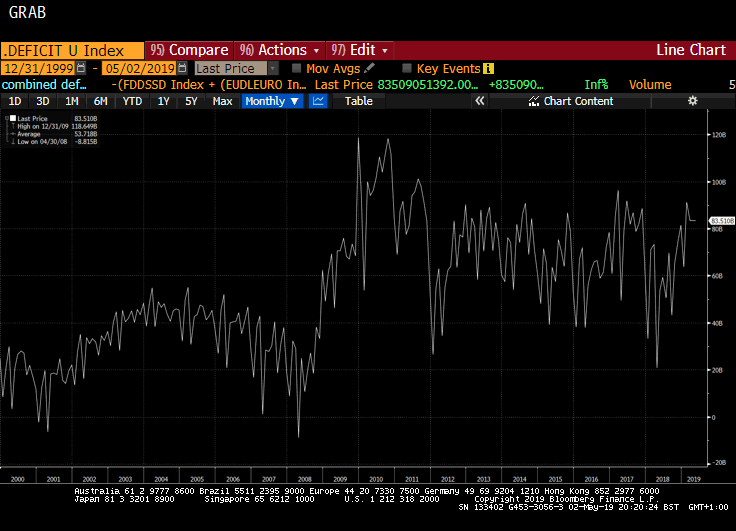736x531 pixels.
Task: Open the Actions dropdown menu
Action: pyautogui.click(x=279, y=50)
